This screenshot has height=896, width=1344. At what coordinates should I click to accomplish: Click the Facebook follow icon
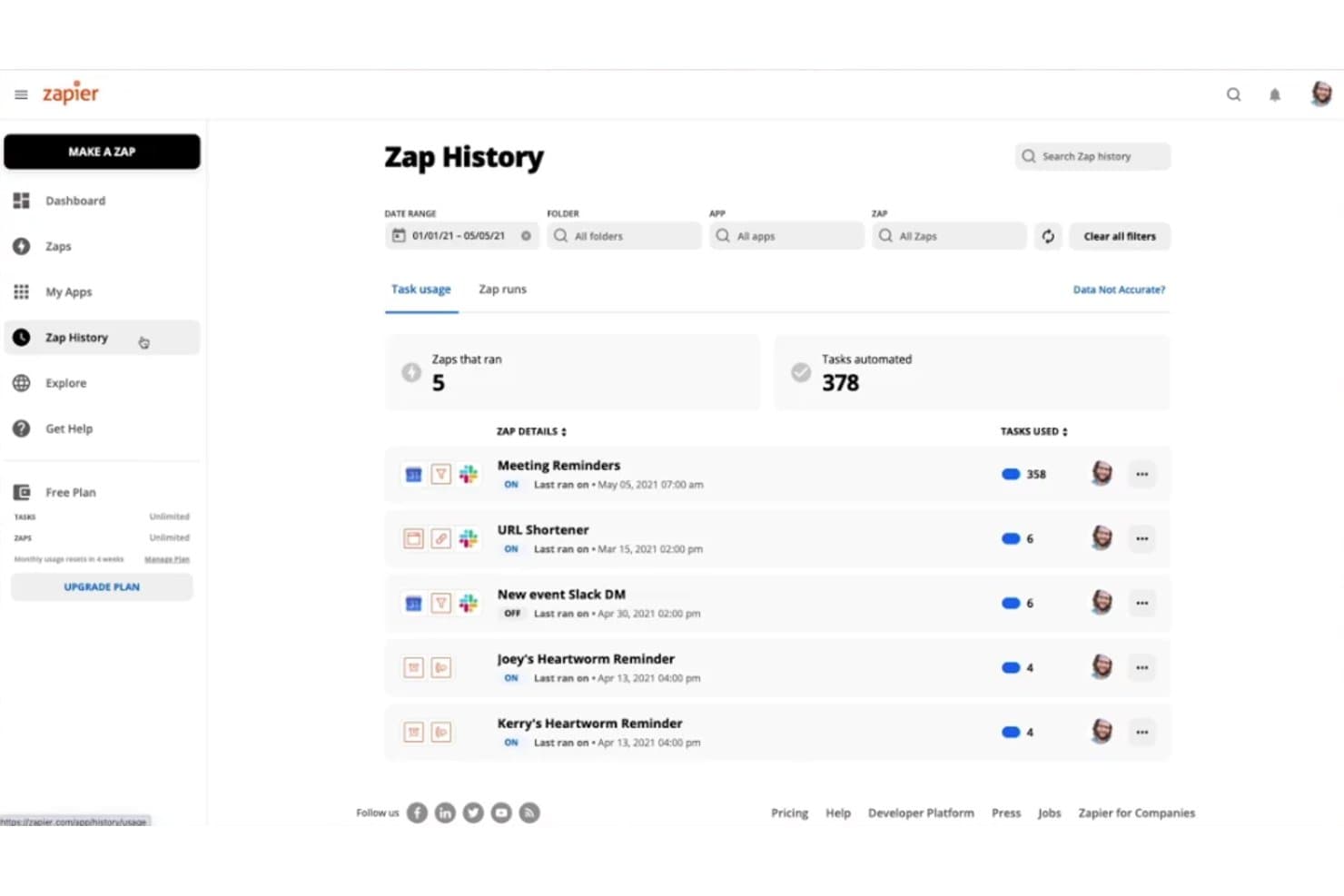417,812
